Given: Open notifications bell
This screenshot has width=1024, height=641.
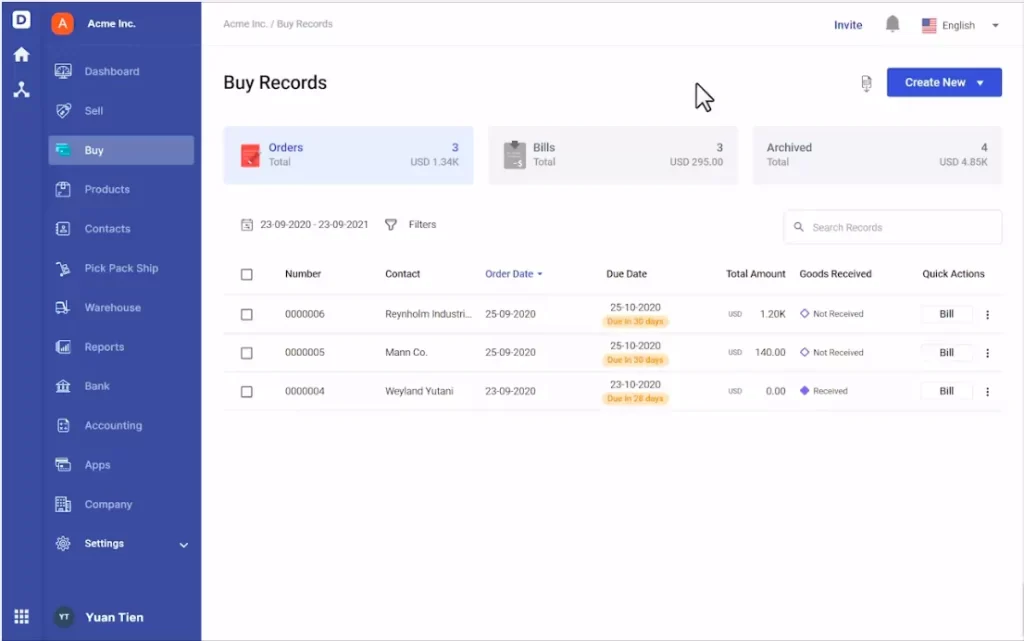Looking at the screenshot, I should tap(892, 24).
